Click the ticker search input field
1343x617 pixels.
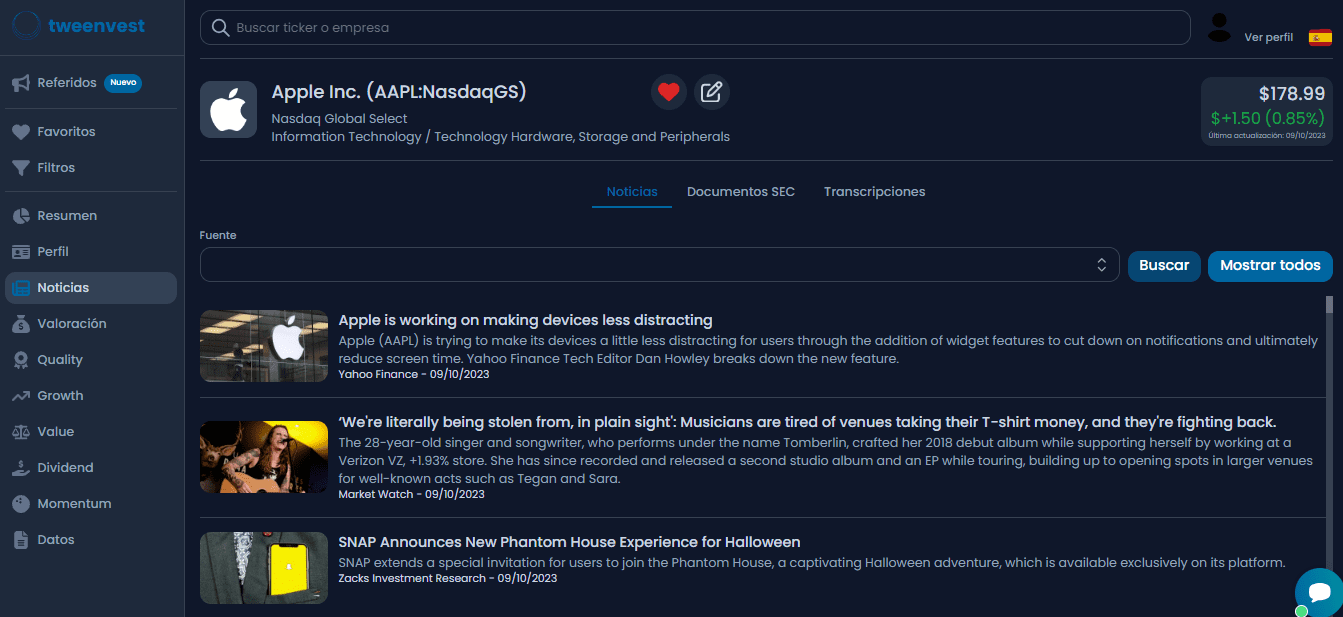(695, 28)
